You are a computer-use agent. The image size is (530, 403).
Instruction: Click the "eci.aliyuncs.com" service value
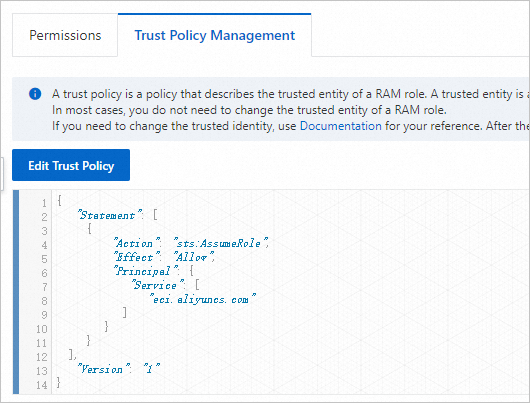tap(203, 300)
